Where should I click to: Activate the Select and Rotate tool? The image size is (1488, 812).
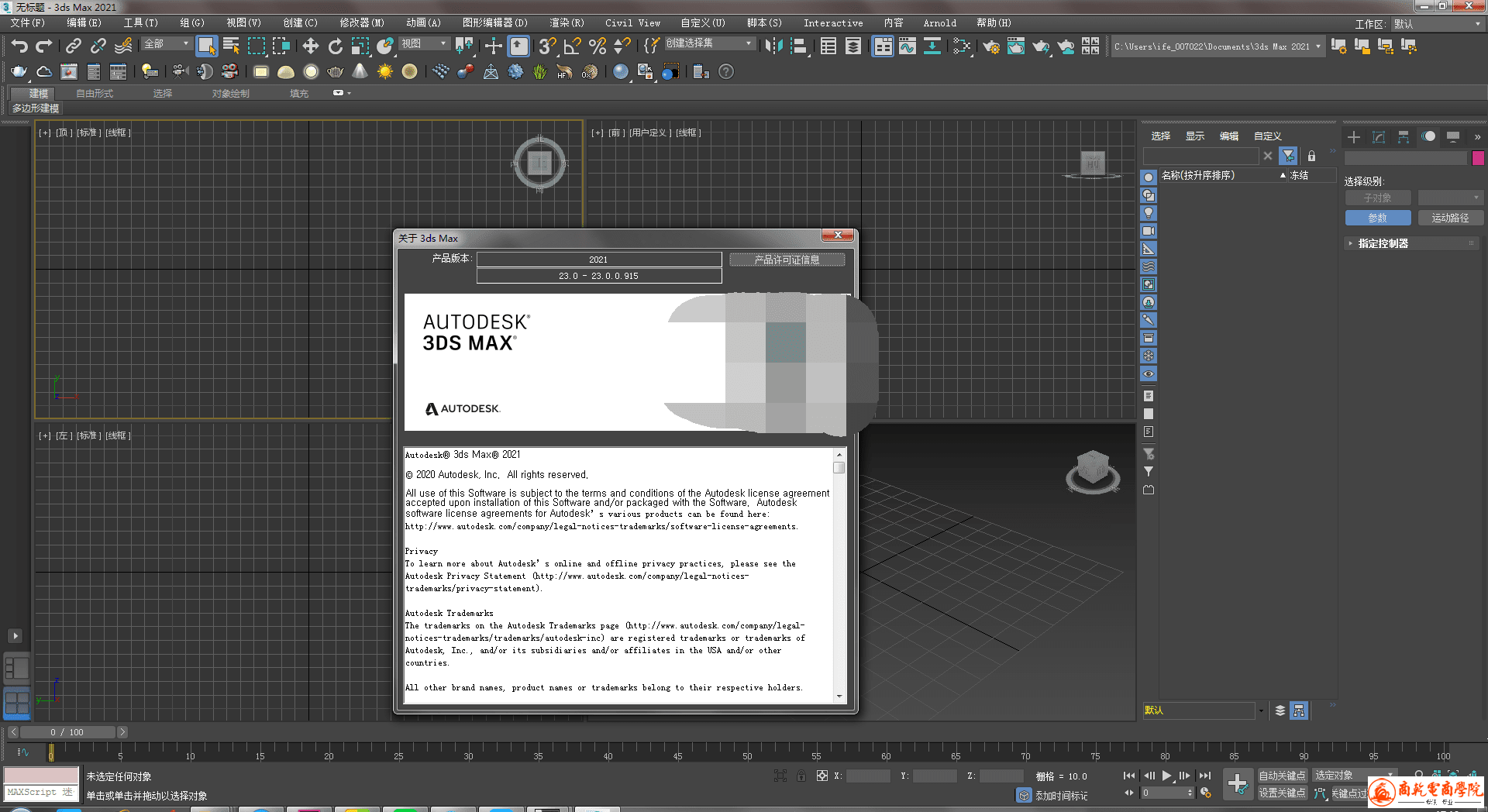click(336, 46)
